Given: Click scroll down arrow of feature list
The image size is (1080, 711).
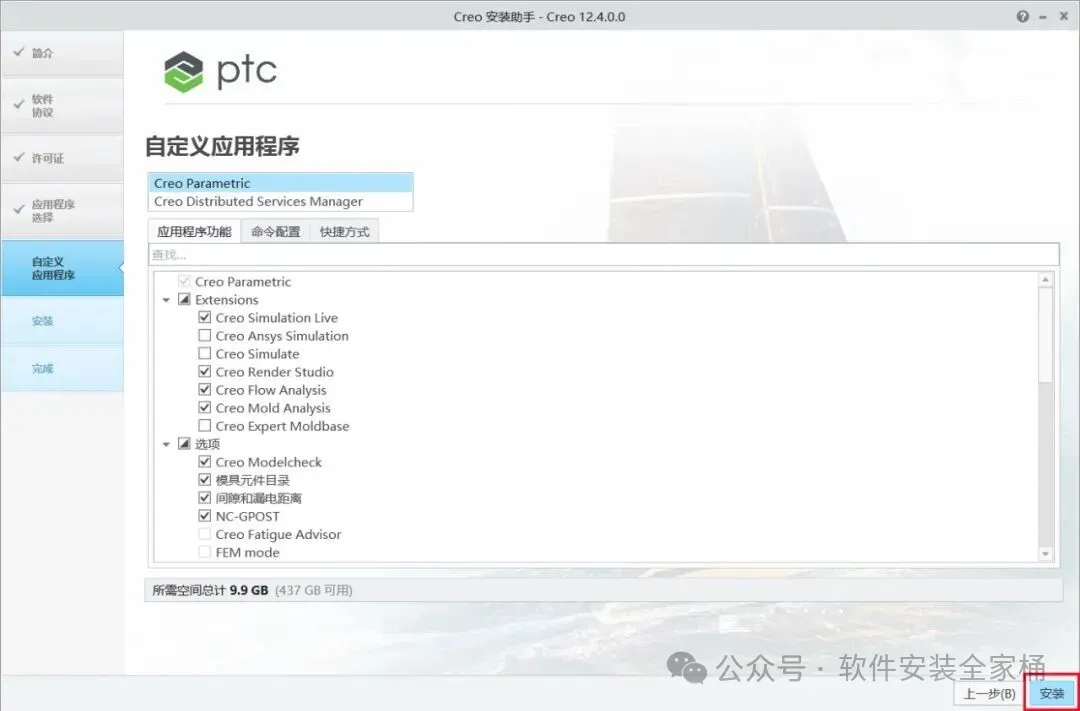Looking at the screenshot, I should point(1046,553).
